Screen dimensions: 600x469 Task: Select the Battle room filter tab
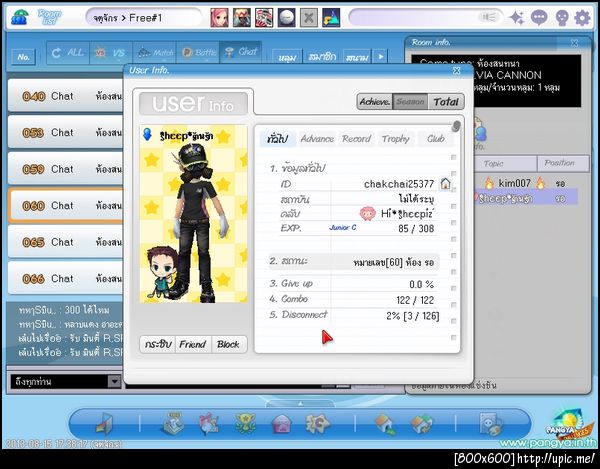198,53
